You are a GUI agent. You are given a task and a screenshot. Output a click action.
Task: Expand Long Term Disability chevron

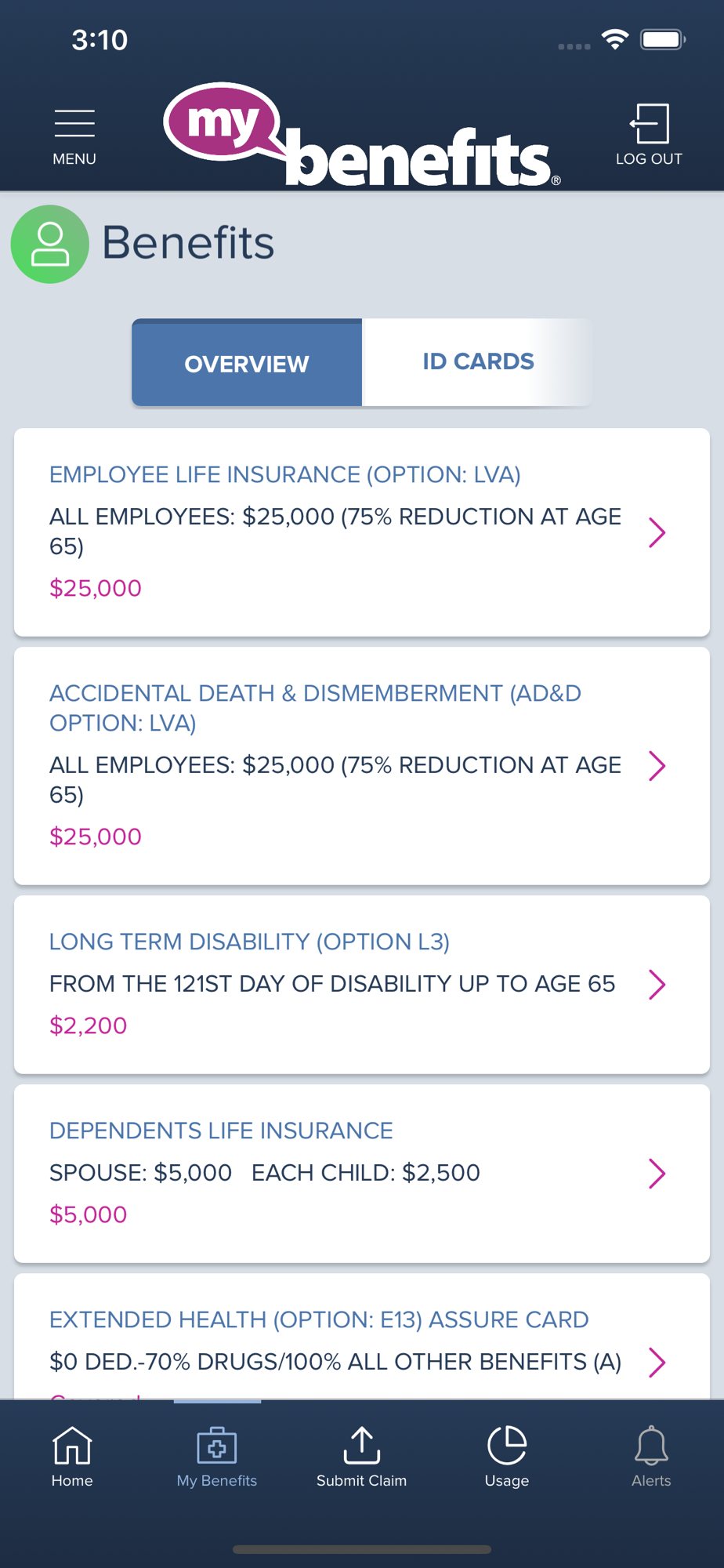[657, 984]
